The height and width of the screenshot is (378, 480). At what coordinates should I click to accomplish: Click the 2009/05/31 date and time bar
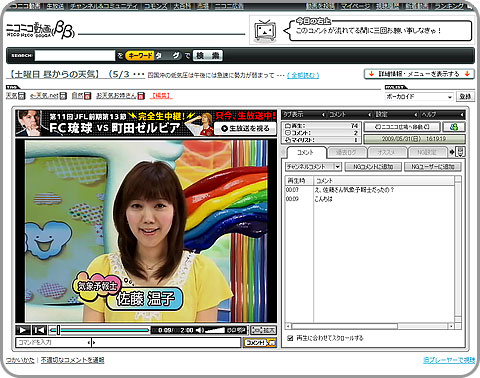[x=414, y=139]
